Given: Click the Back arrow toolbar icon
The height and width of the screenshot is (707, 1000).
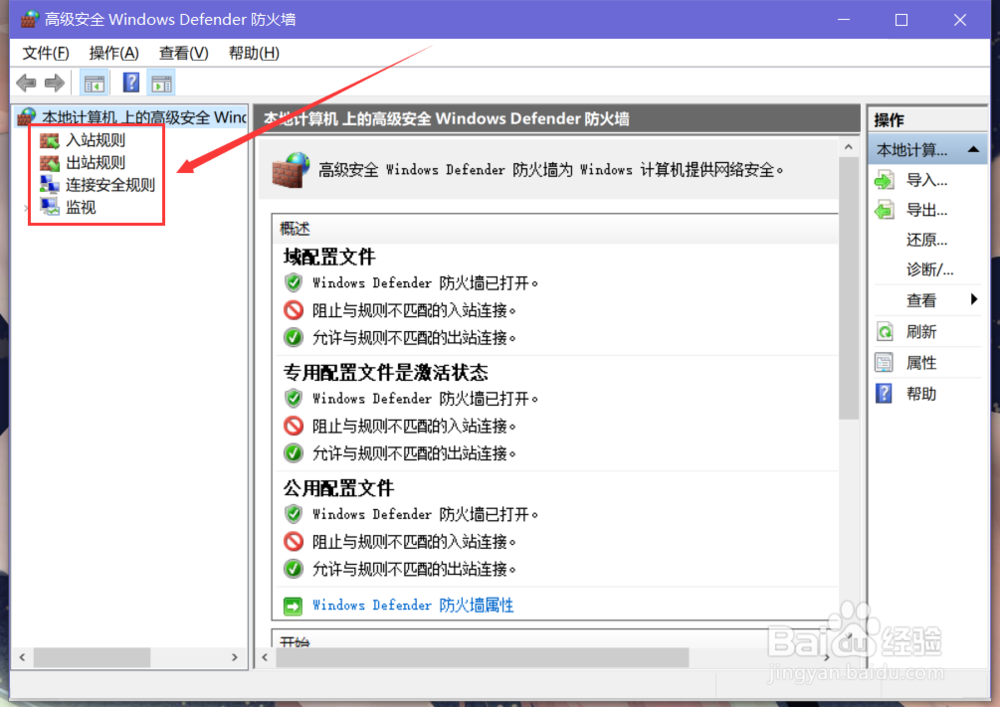Looking at the screenshot, I should (26, 83).
